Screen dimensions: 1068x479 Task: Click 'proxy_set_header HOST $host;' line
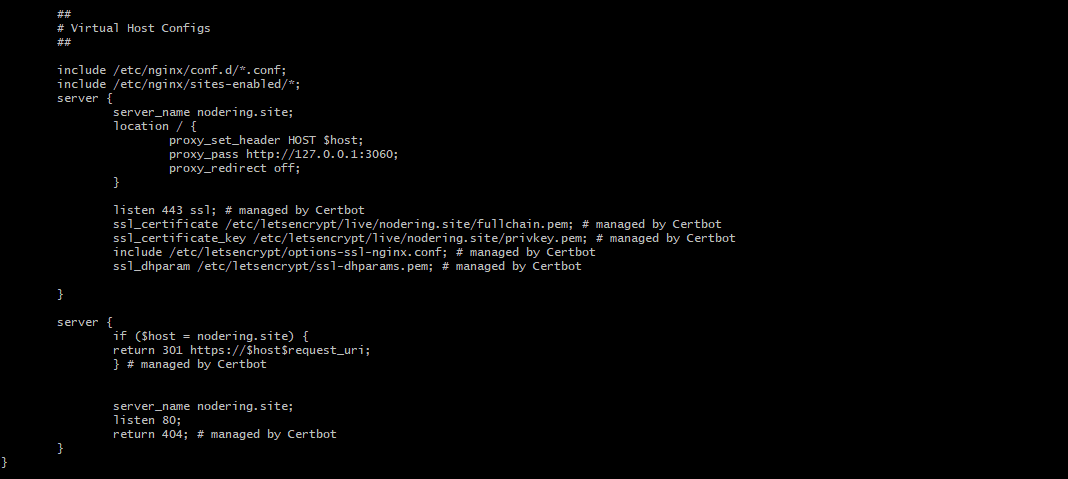click(266, 140)
